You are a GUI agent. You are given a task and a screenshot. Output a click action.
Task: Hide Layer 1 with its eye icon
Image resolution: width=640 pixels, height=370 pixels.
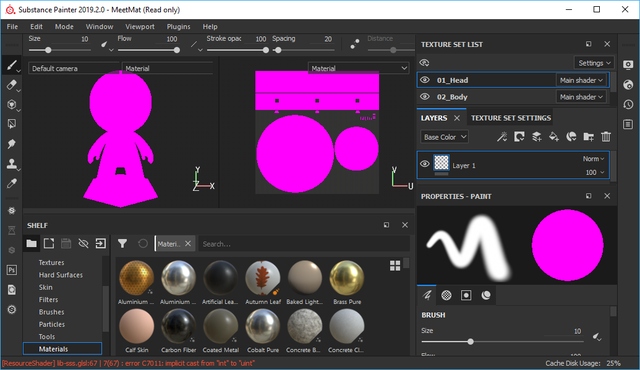point(424,164)
